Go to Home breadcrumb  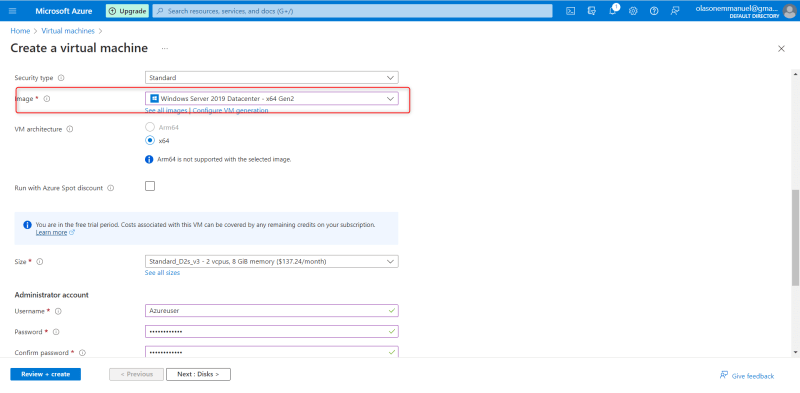point(20,31)
